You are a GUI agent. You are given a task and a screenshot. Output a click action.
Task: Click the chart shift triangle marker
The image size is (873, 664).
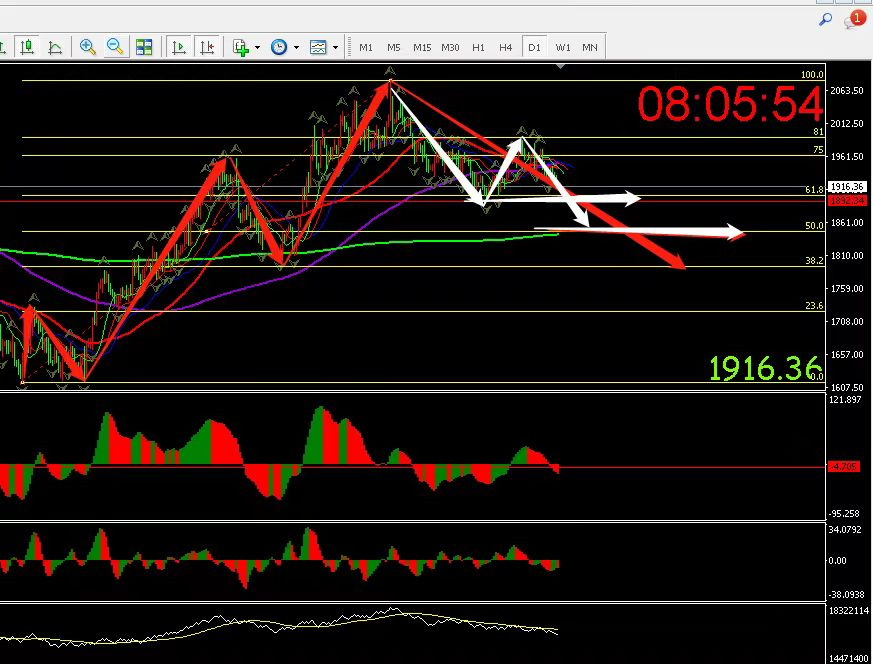(x=561, y=66)
